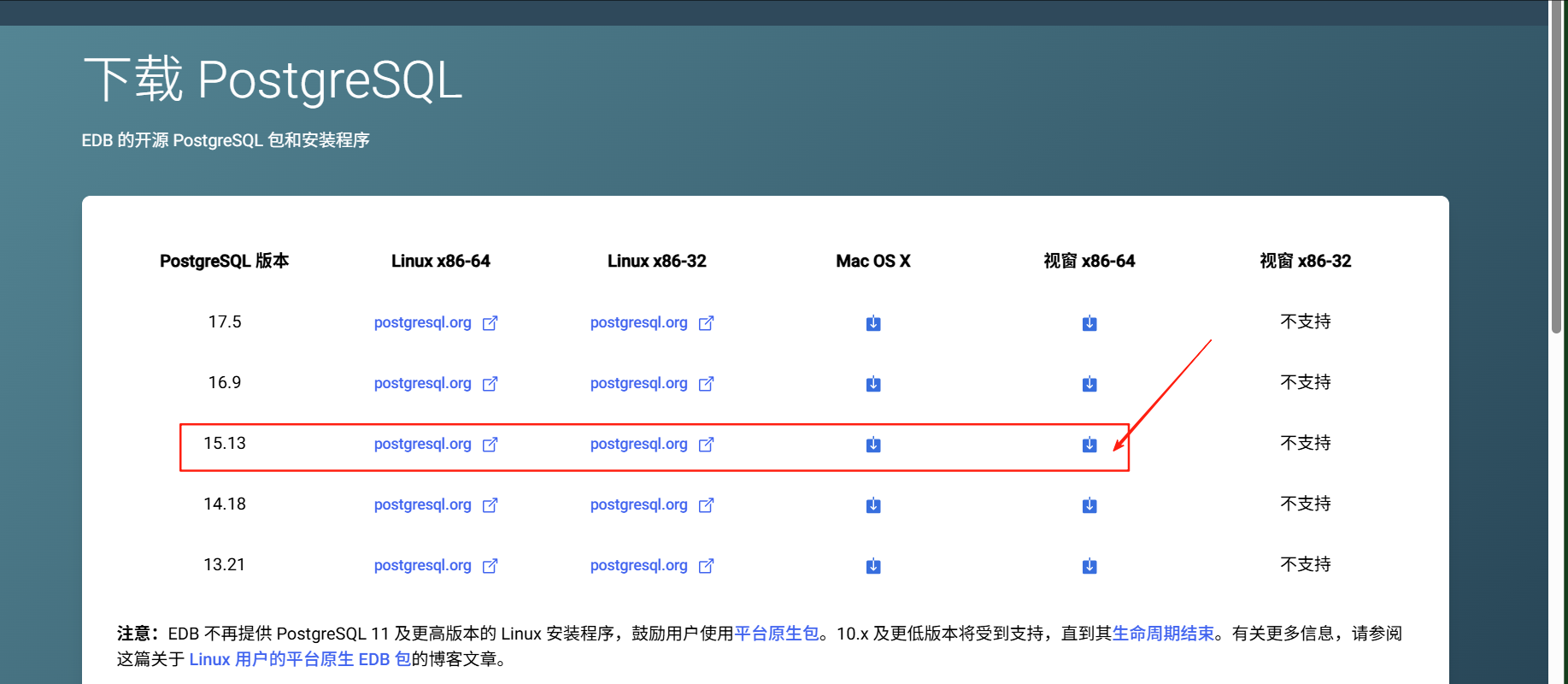Open postgresql.org link for 15.13 Linux x86-64
1568x684 pixels.
pos(436,445)
